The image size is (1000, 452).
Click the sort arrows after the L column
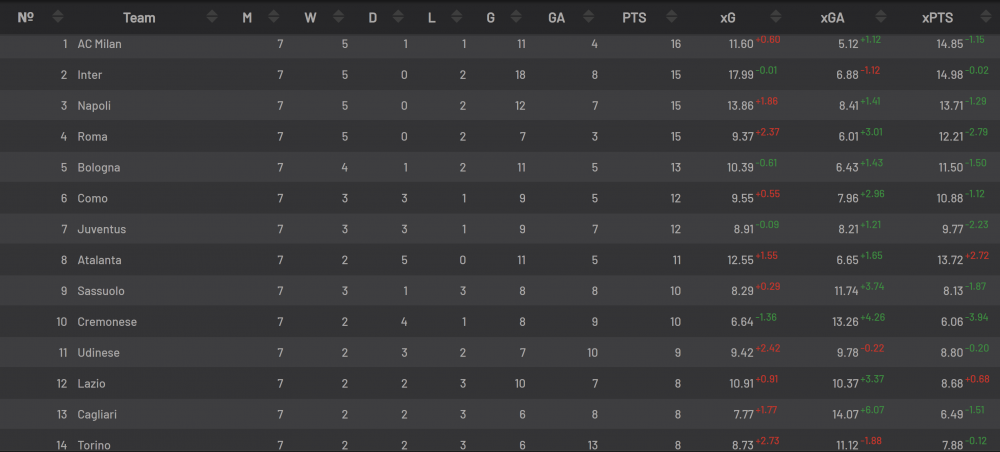(x=460, y=17)
